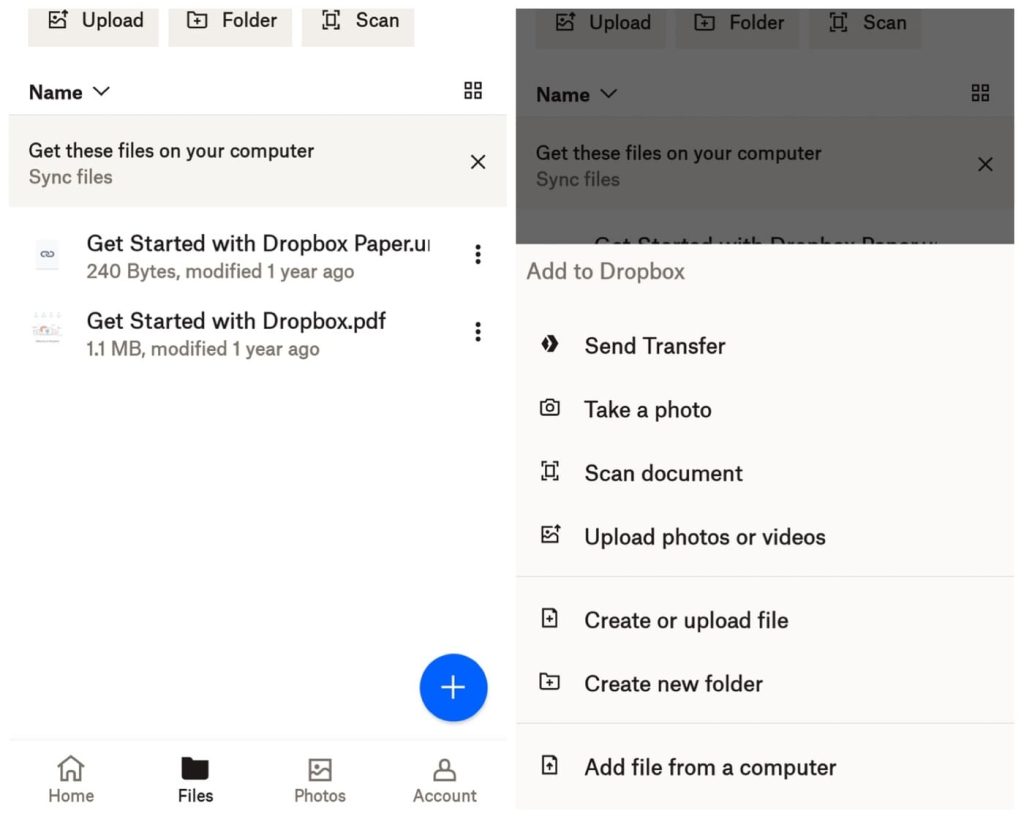Go to Photos tab

point(320,779)
